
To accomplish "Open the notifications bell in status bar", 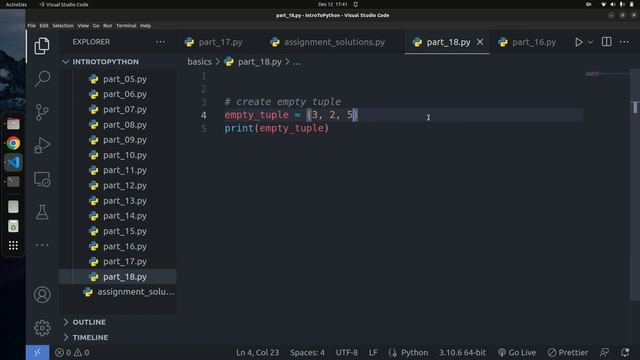I will tap(624, 352).
